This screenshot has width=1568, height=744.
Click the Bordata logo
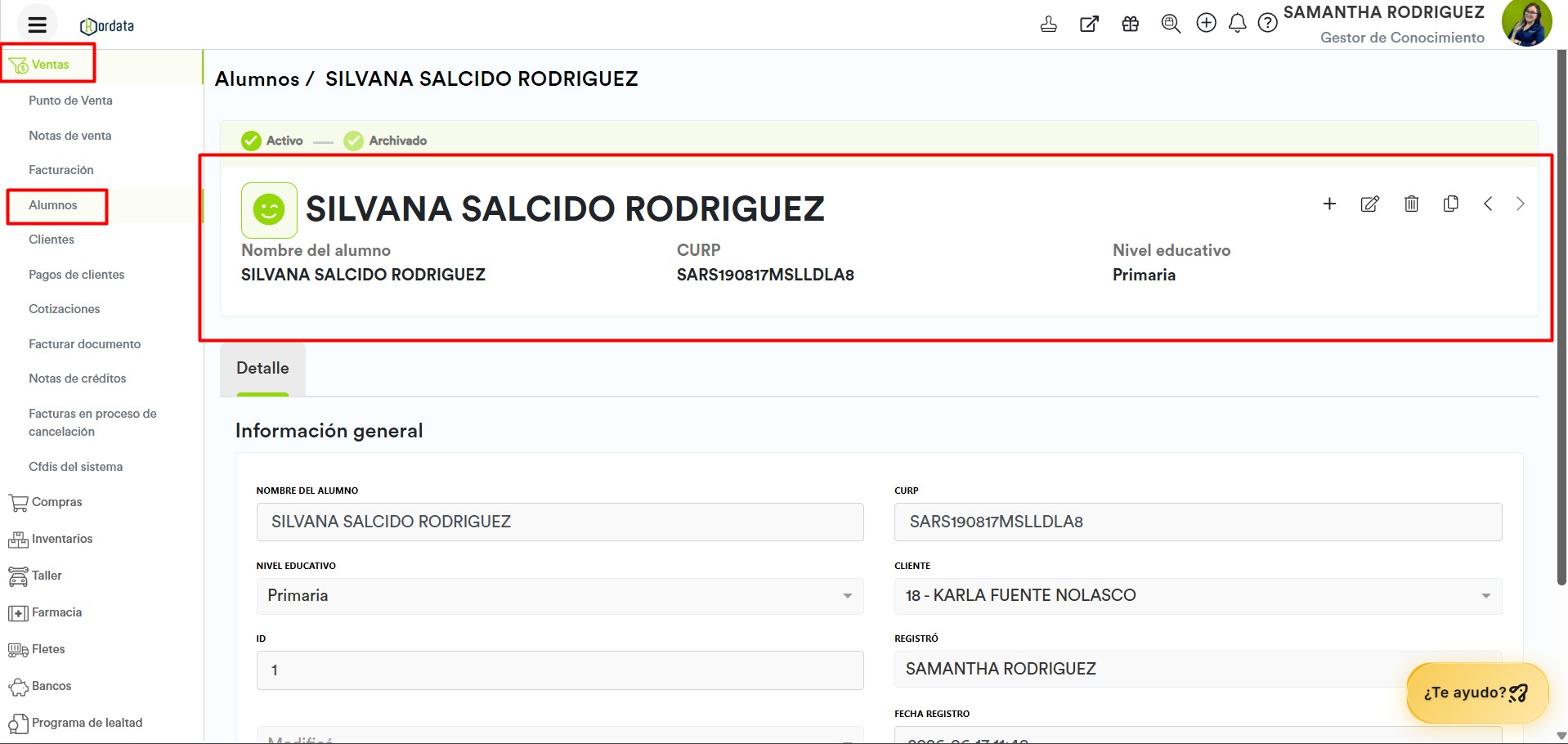point(107,26)
